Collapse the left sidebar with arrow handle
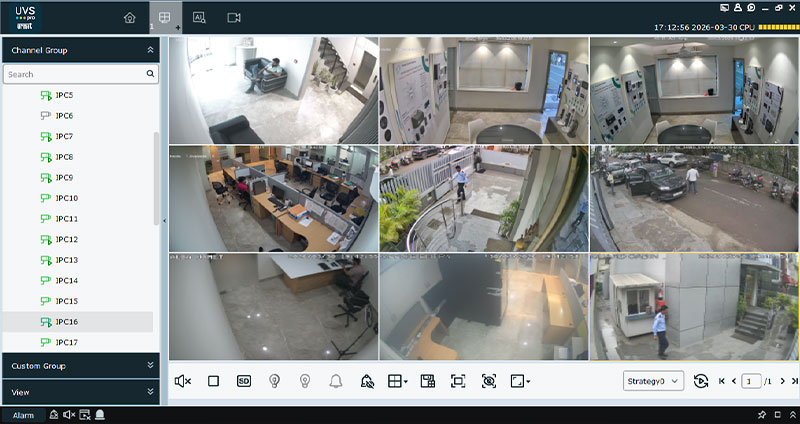 (x=164, y=219)
